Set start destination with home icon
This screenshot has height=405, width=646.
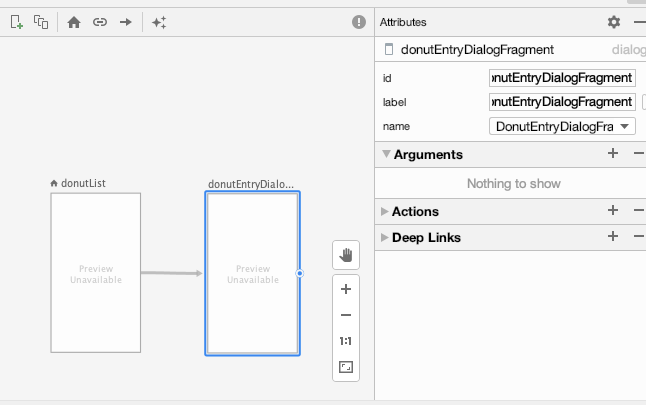tap(74, 22)
